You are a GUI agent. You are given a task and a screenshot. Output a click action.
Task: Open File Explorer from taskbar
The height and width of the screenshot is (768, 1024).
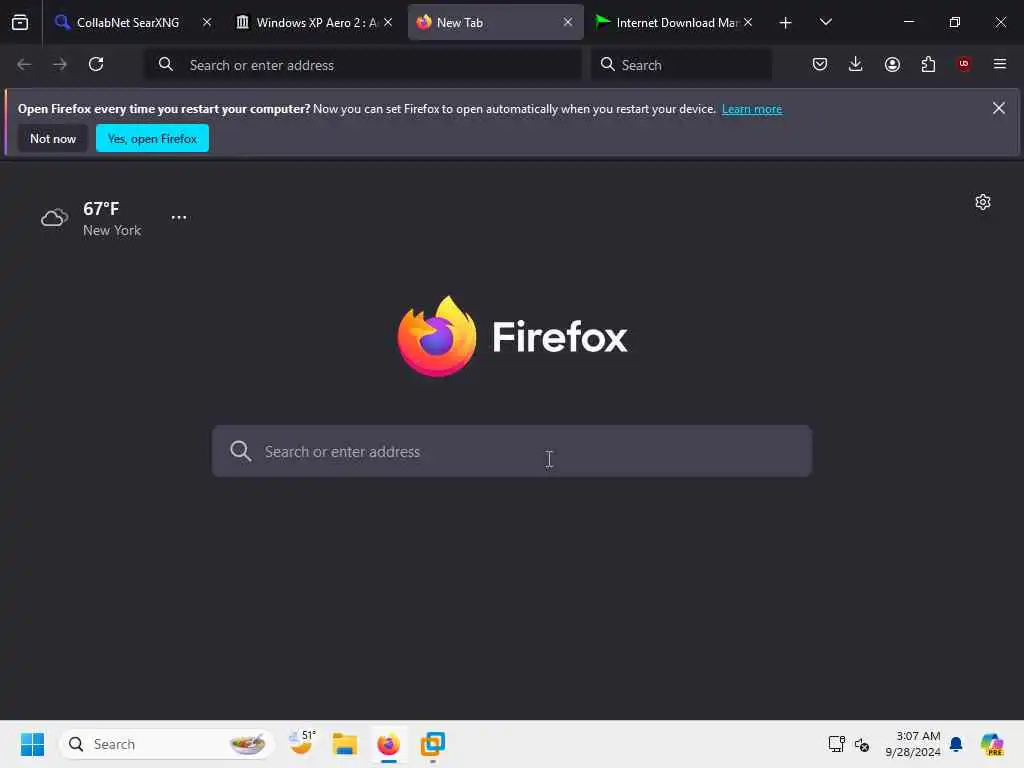(x=344, y=744)
